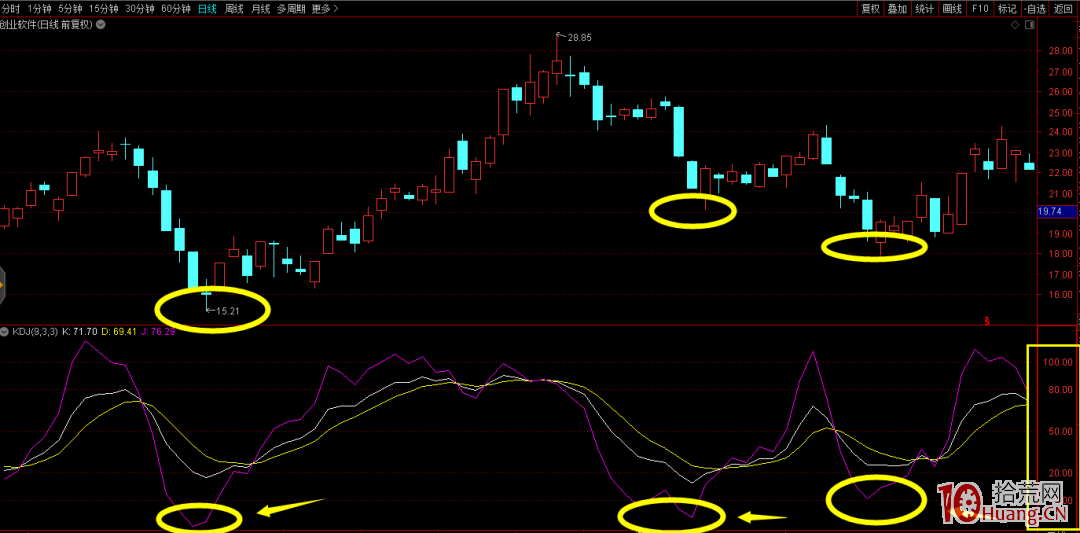The height and width of the screenshot is (533, 1080).
Task: Click the 28.85 high price label
Action: (x=579, y=37)
